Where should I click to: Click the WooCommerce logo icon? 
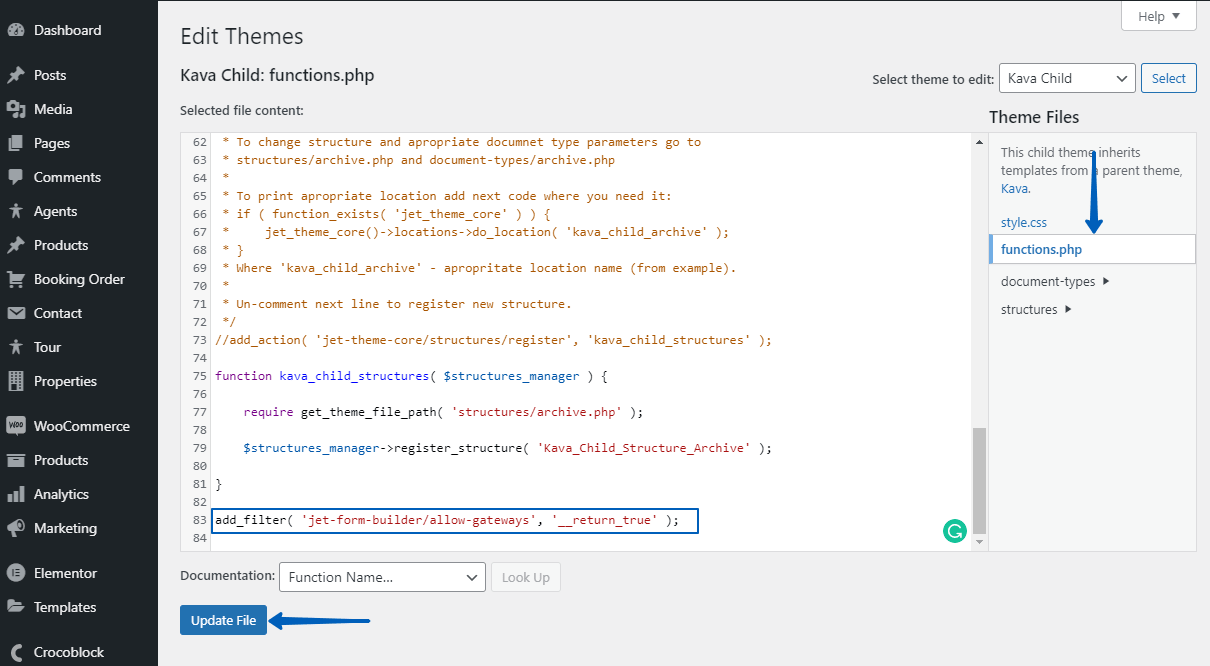pyautogui.click(x=16, y=426)
